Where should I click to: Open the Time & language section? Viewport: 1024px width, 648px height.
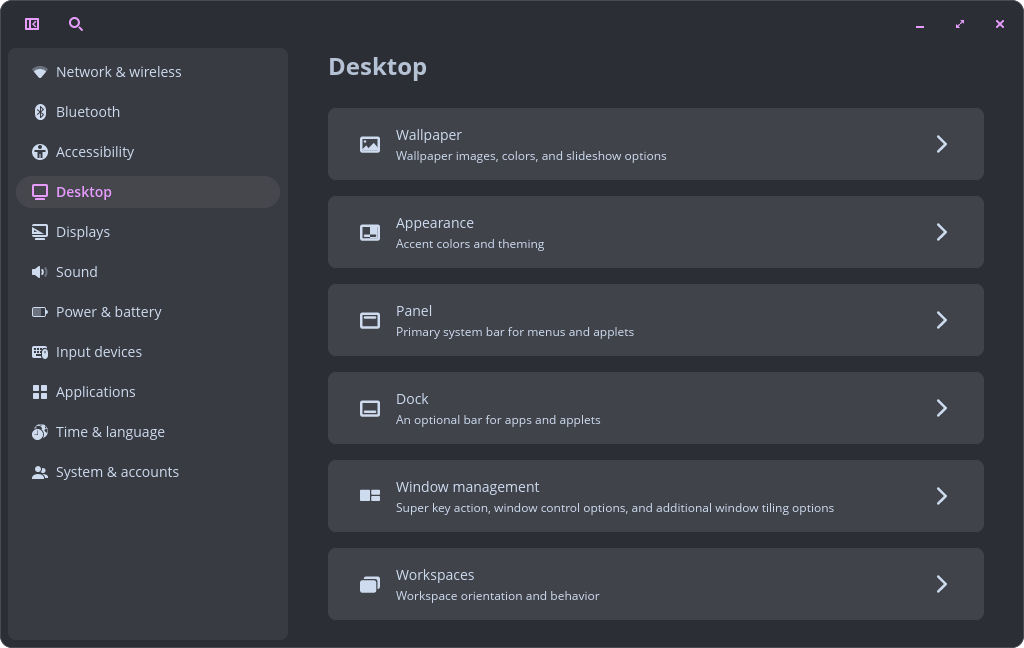pos(110,431)
